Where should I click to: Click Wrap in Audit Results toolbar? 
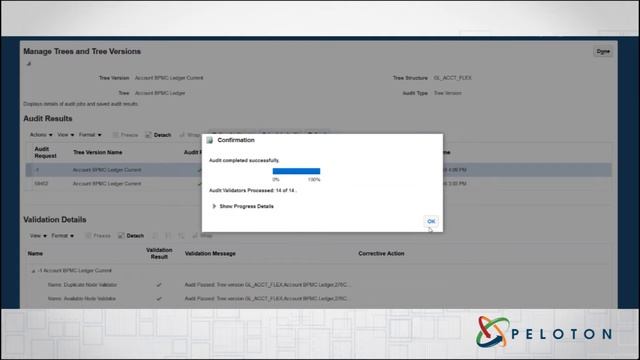pyautogui.click(x=190, y=135)
